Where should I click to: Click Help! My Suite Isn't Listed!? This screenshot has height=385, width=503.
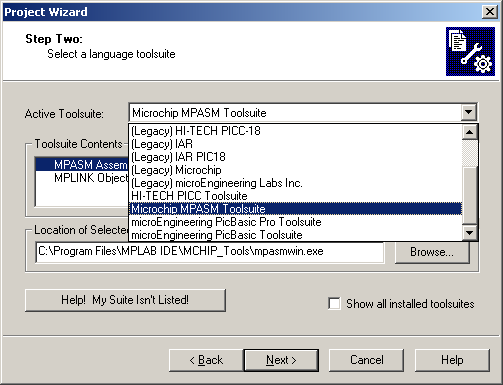point(125,300)
